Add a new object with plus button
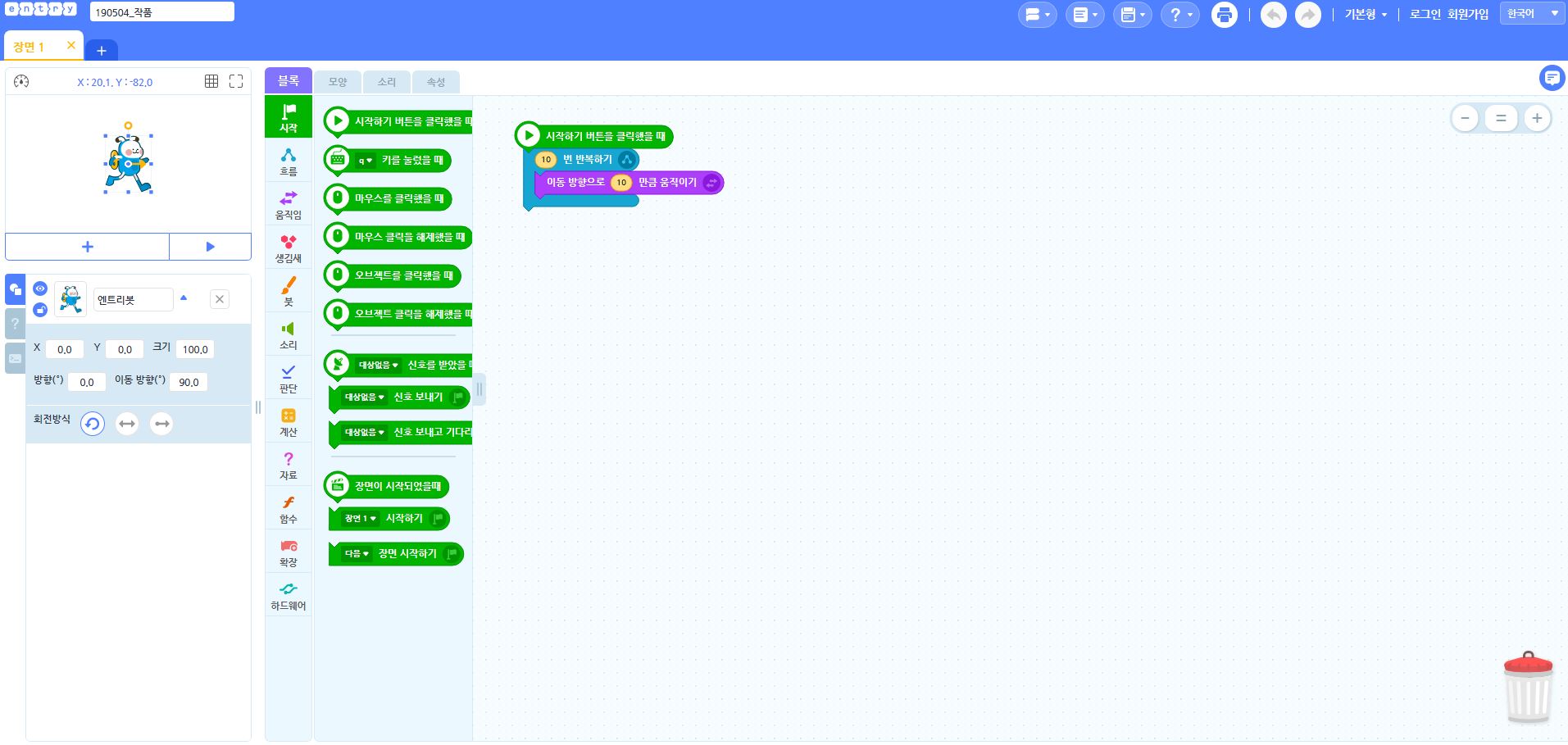The height and width of the screenshot is (745, 1568). (88, 247)
